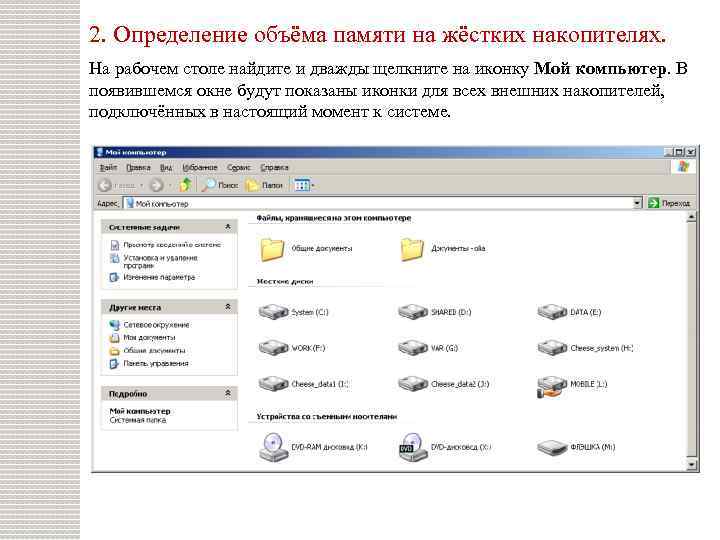This screenshot has height=540, width=720.
Task: Click the vertical scrollbar down arrow
Action: click(692, 465)
